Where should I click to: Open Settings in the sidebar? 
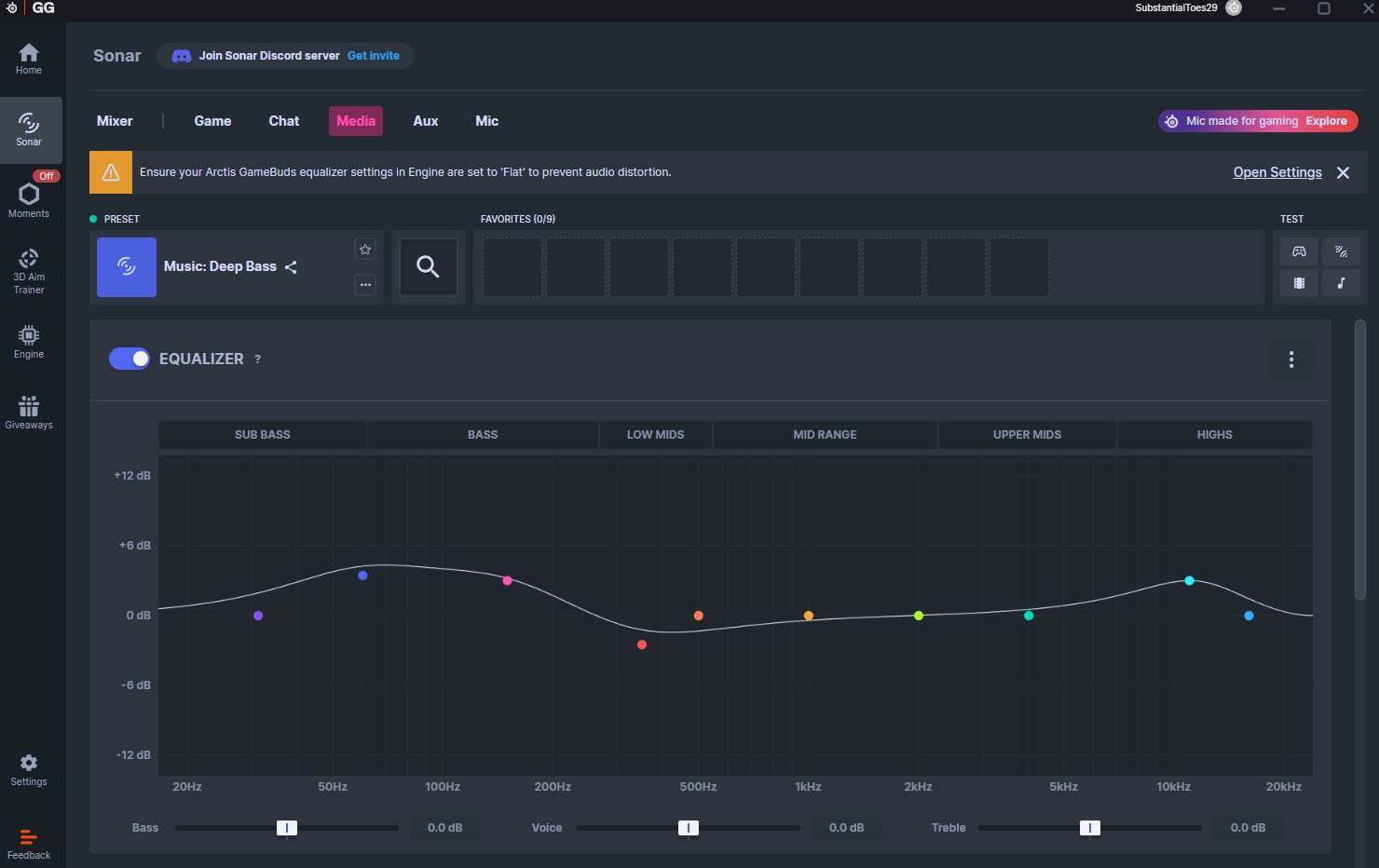click(x=29, y=770)
